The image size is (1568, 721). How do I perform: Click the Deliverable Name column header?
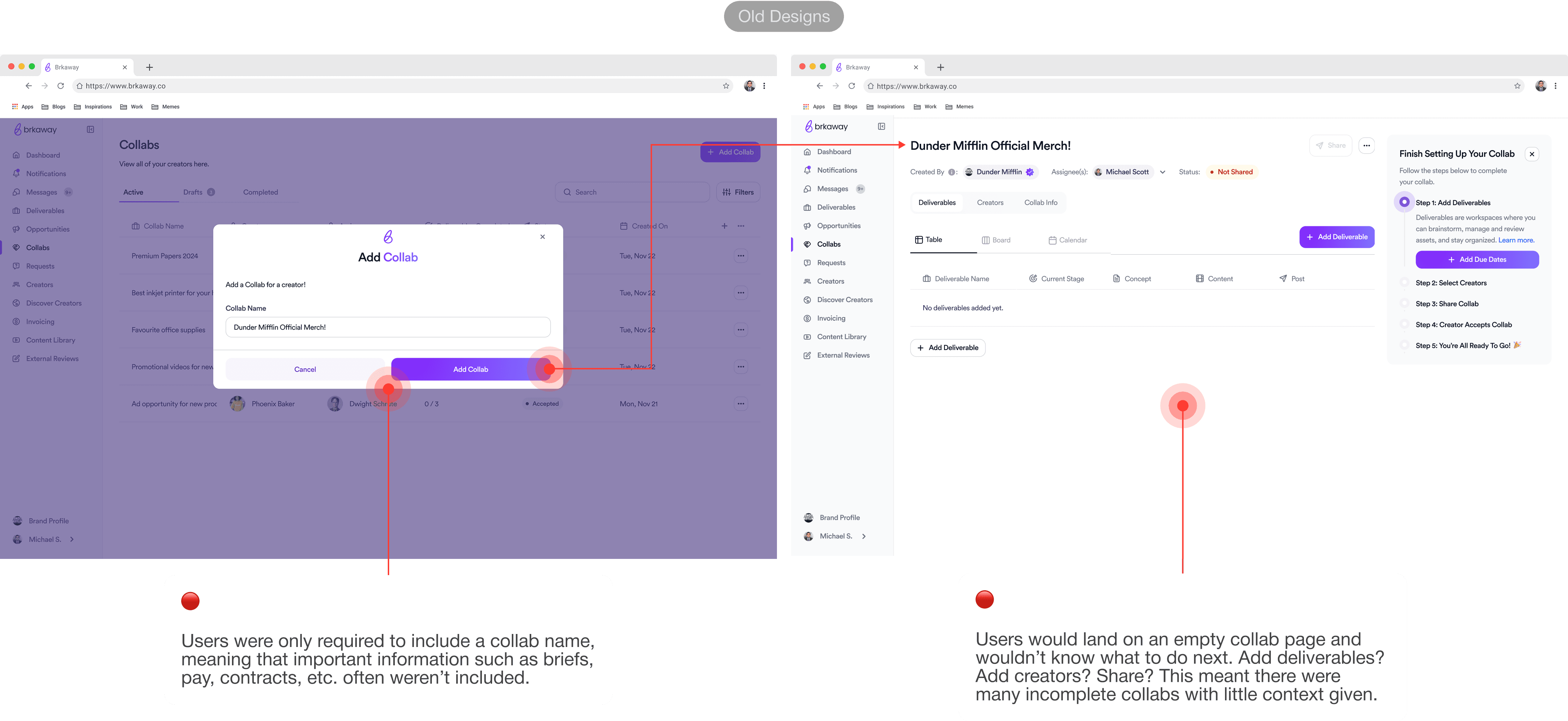tap(956, 279)
